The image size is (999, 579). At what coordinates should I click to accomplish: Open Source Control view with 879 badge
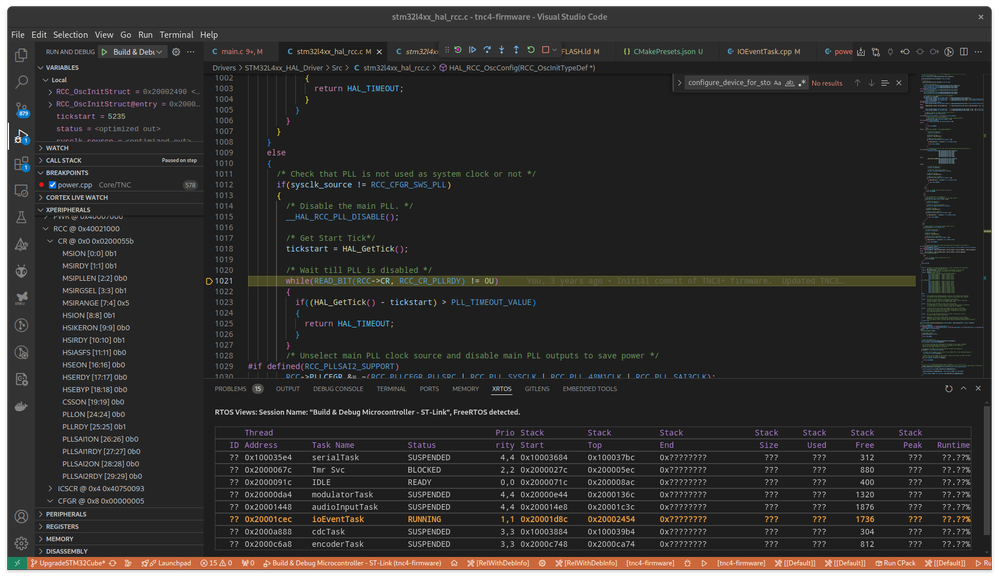[x=20, y=109]
